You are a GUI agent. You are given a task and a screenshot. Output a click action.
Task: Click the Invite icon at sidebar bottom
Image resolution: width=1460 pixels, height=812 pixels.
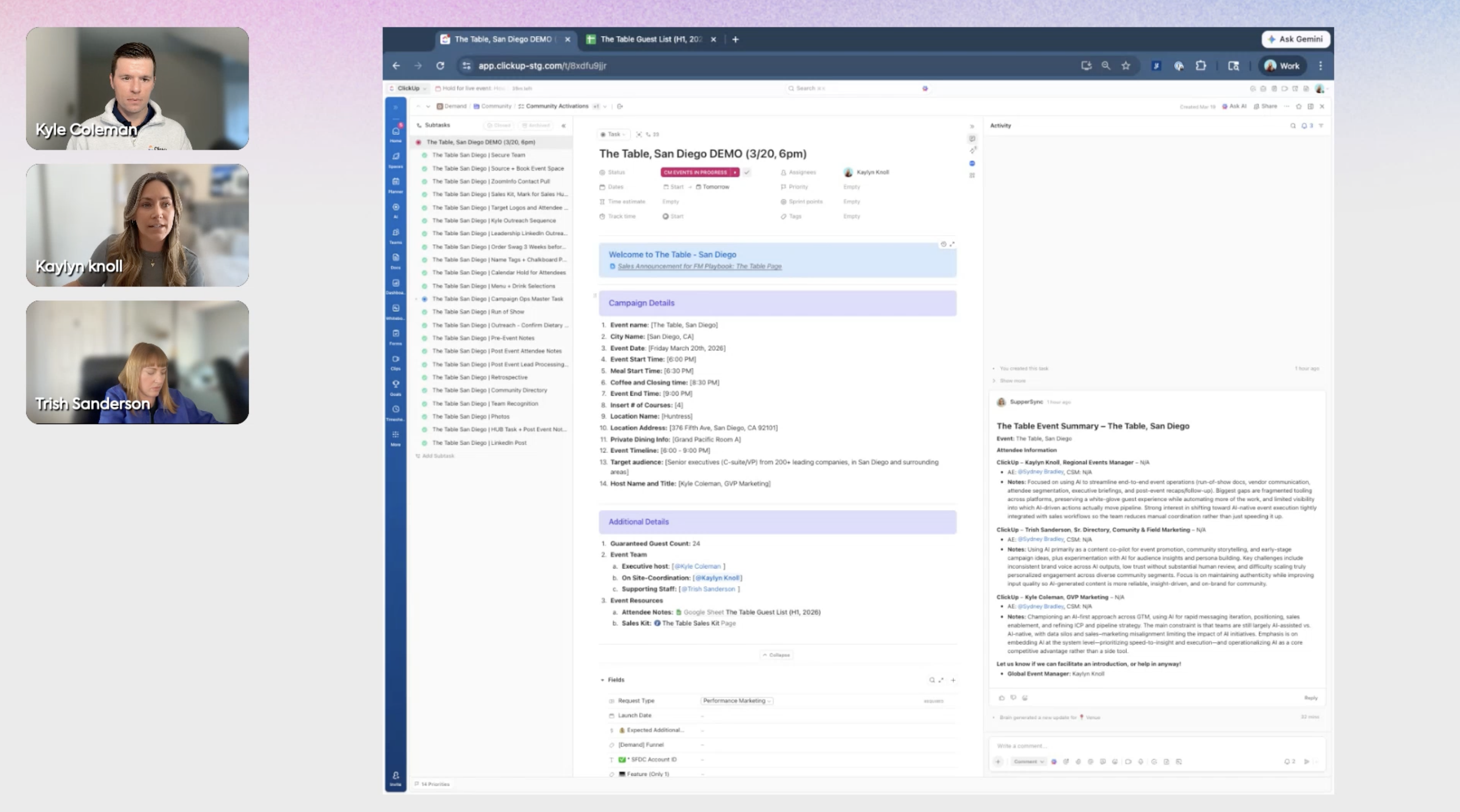point(396,778)
